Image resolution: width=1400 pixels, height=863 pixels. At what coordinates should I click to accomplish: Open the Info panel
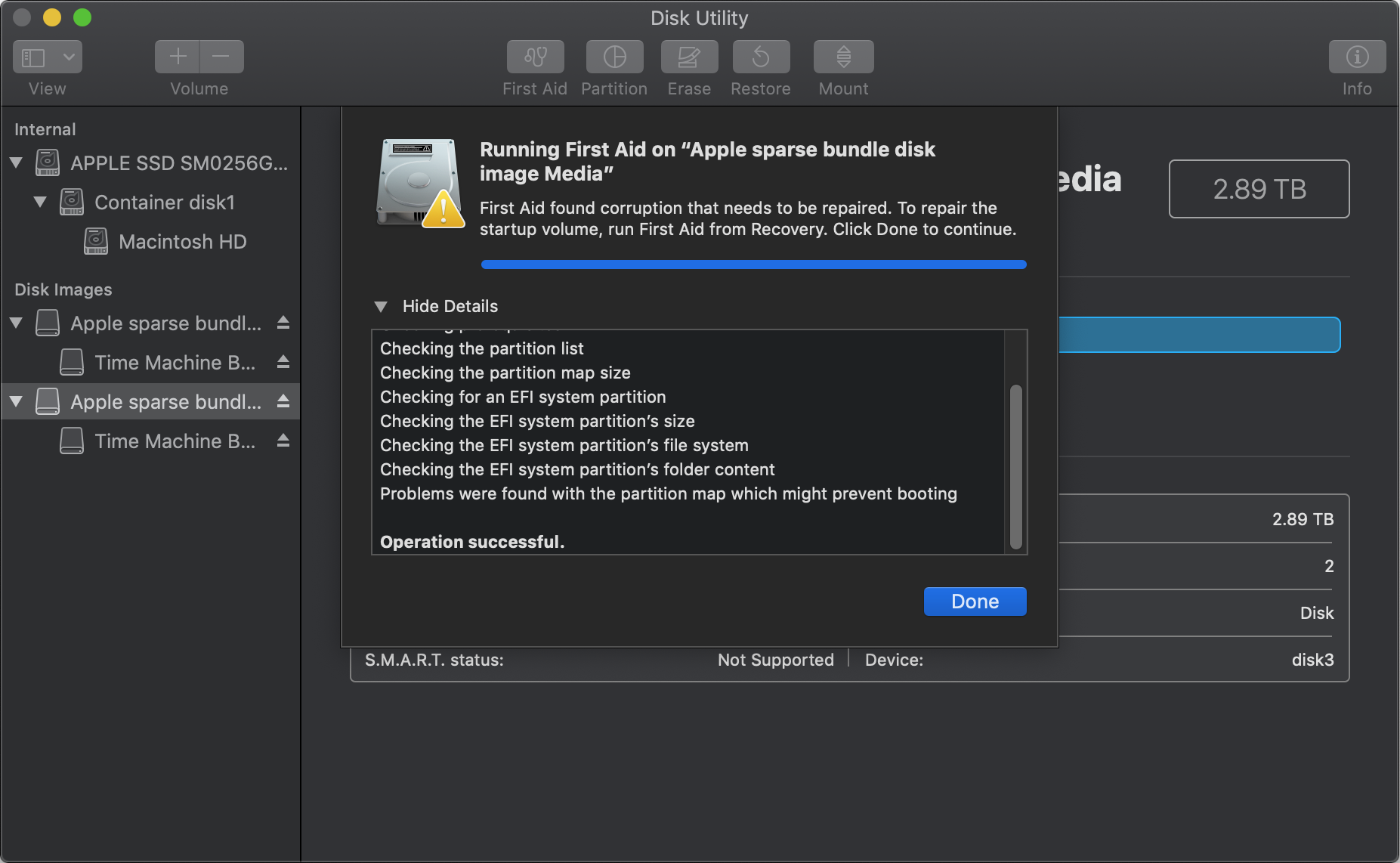pyautogui.click(x=1357, y=56)
